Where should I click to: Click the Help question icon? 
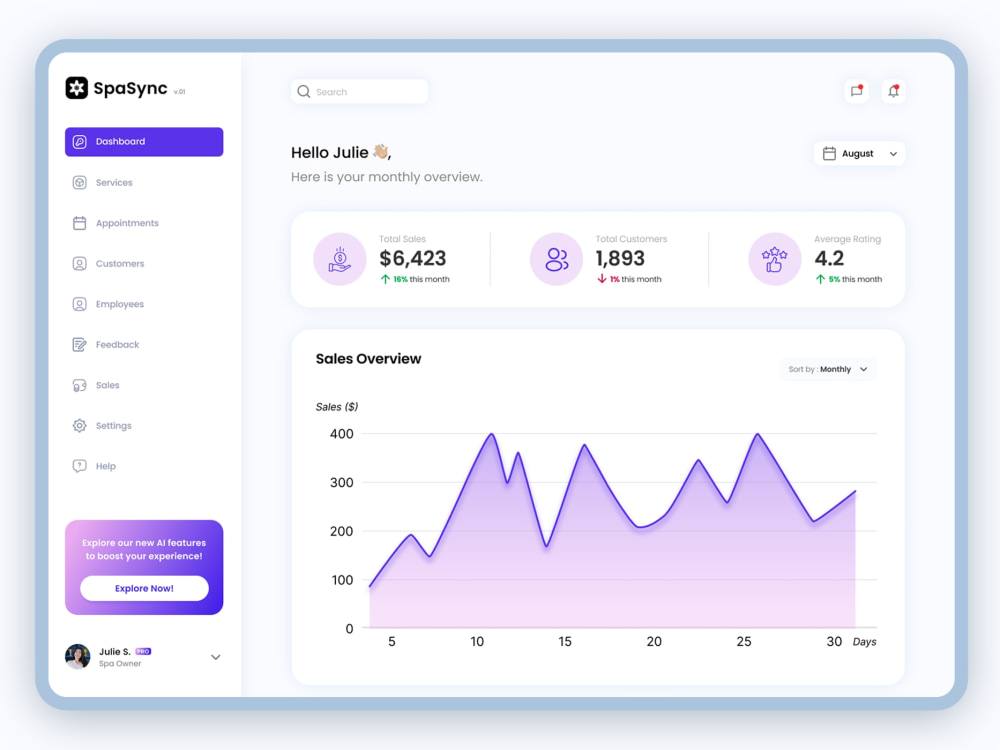tap(80, 466)
